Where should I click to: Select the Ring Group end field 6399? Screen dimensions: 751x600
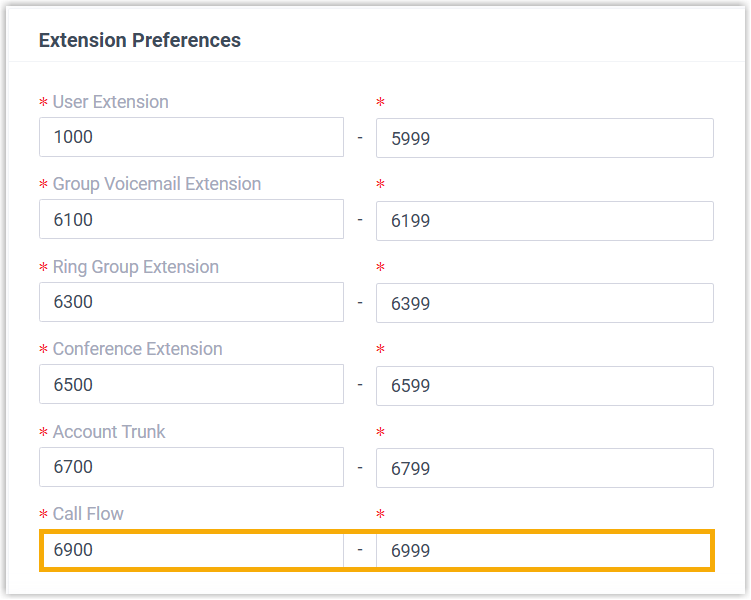[x=544, y=303]
